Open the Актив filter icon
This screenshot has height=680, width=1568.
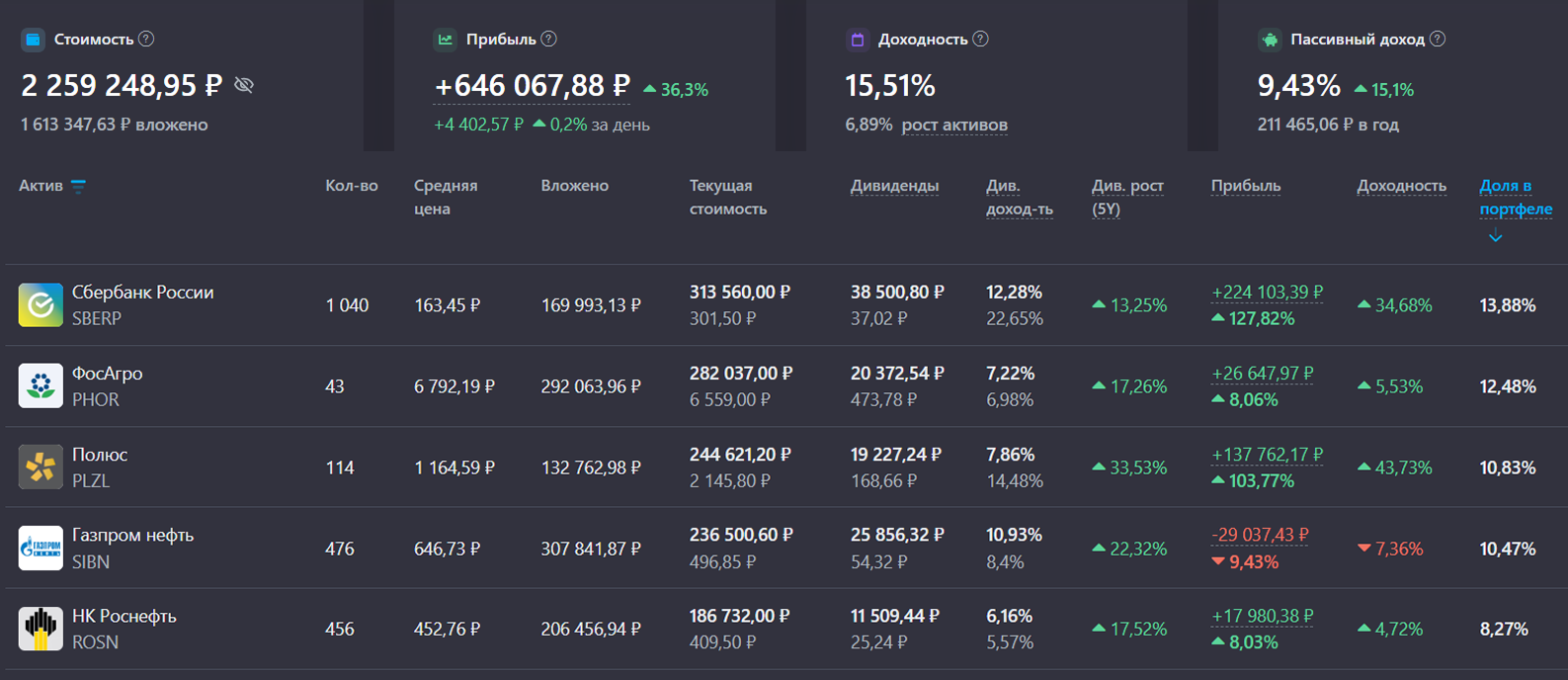pos(79,186)
